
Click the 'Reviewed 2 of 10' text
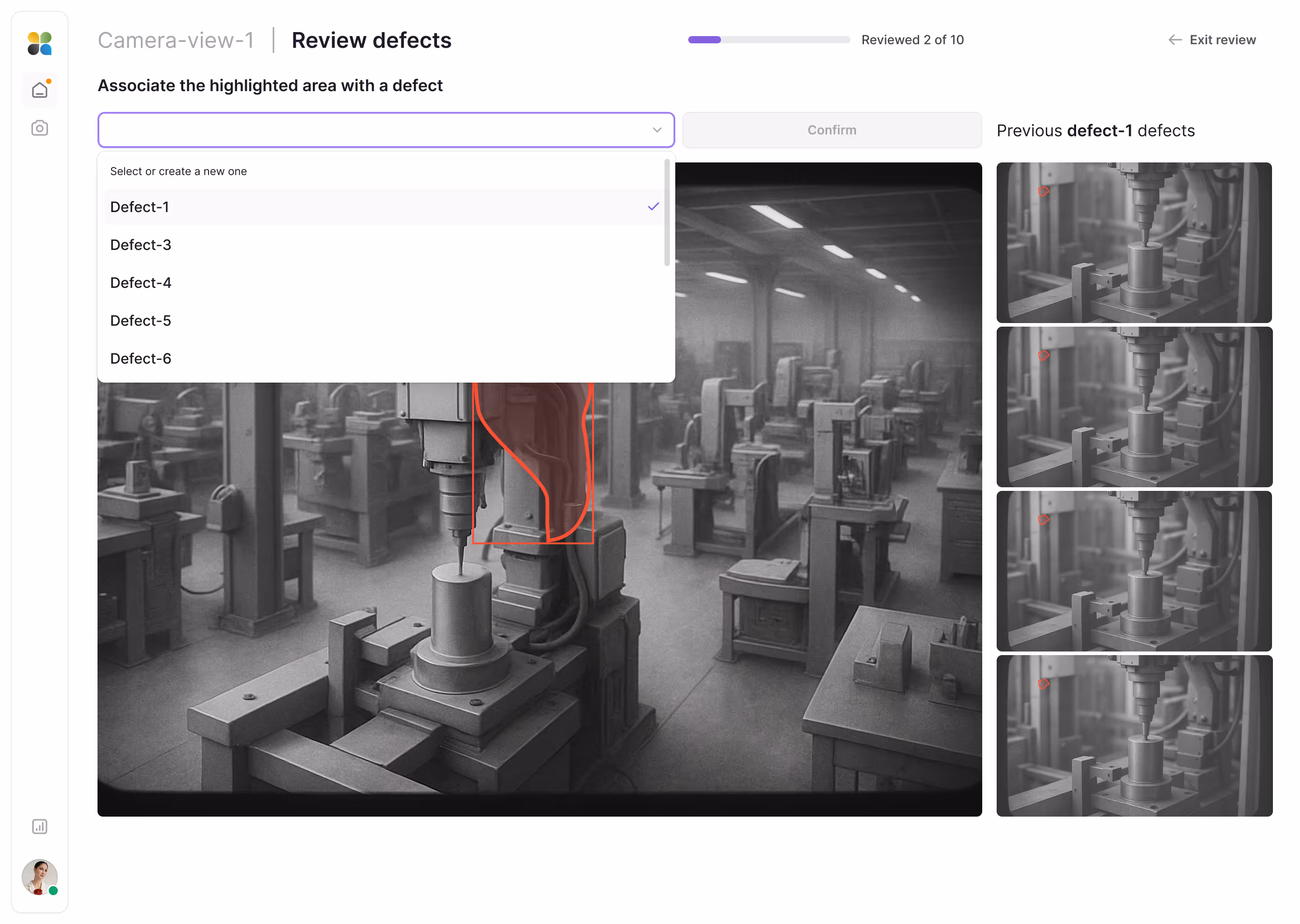(x=912, y=40)
